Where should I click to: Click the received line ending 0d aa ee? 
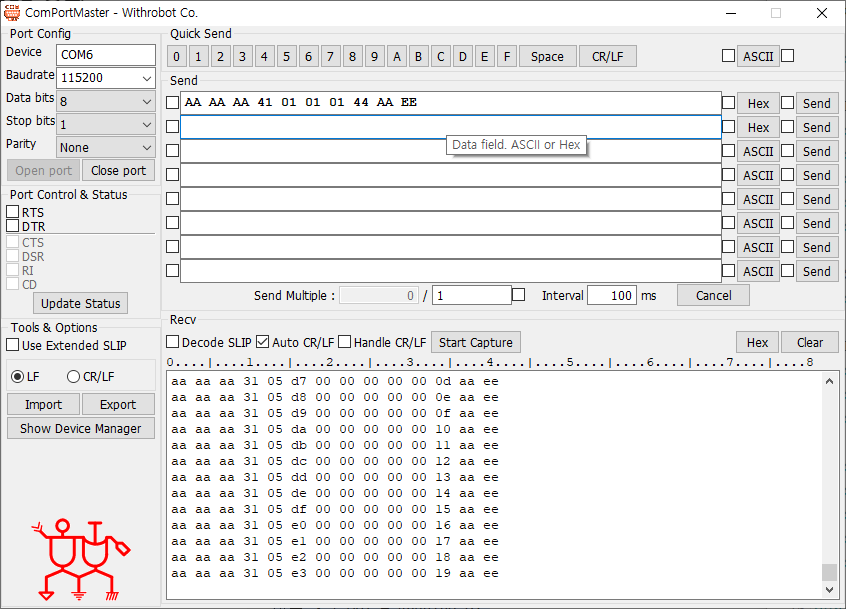pyautogui.click(x=335, y=381)
